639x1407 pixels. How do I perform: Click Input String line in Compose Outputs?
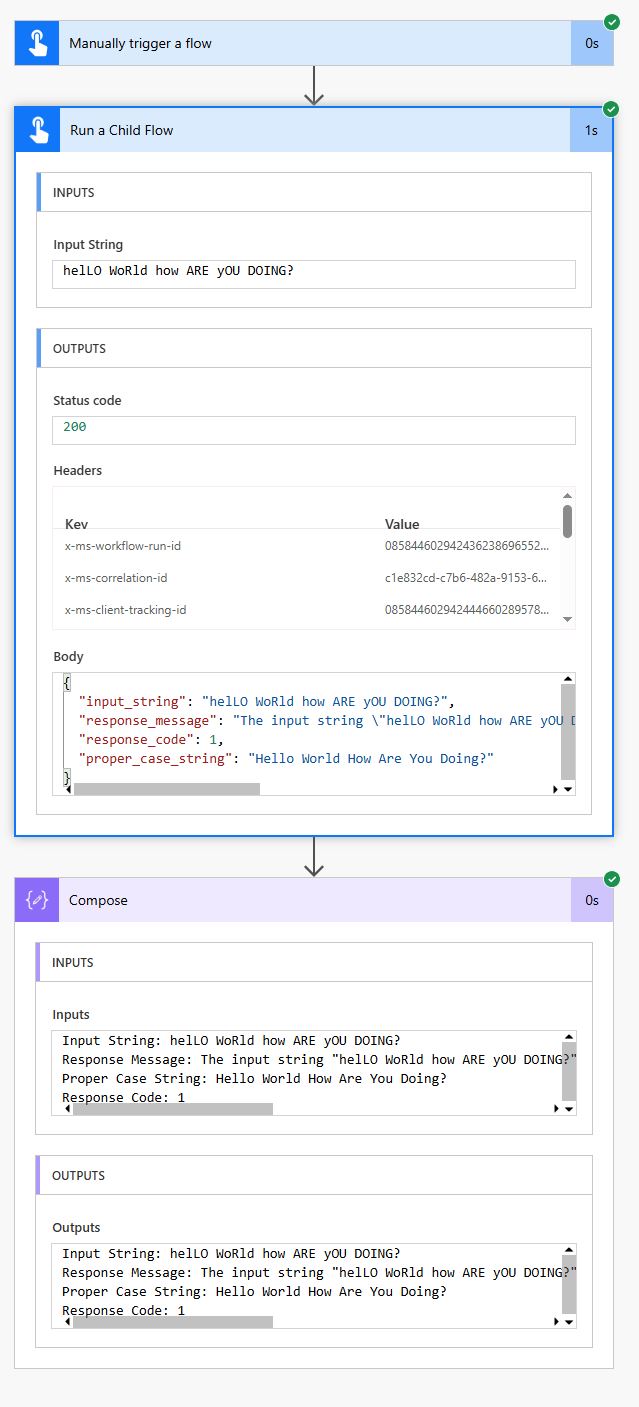[x=231, y=1254]
